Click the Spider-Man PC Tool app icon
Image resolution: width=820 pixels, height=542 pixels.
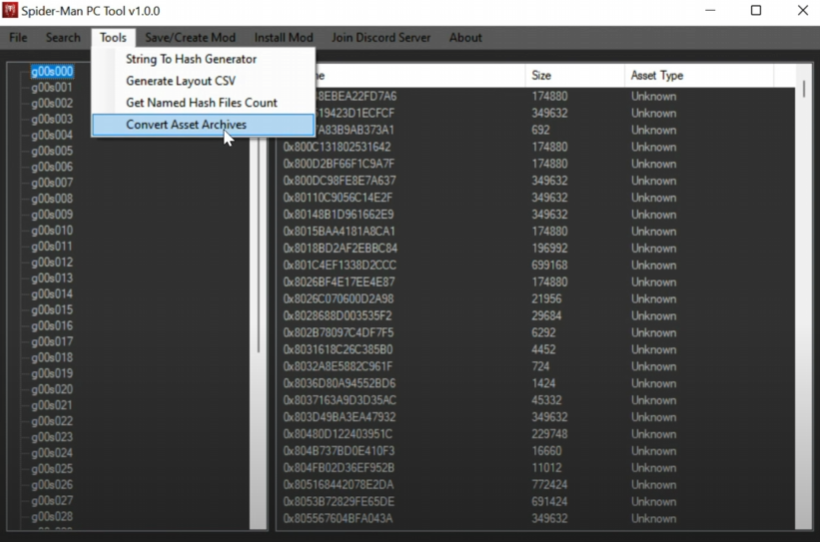(x=9, y=10)
